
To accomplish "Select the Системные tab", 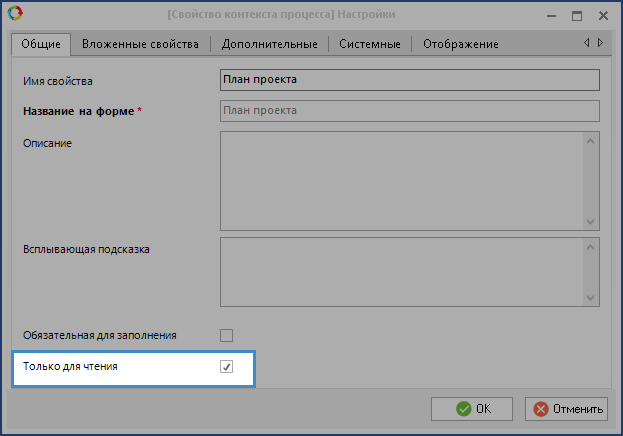I will tap(370, 44).
